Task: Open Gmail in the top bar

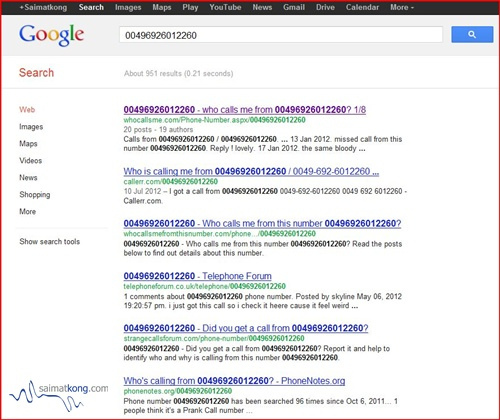Action: [x=294, y=7]
